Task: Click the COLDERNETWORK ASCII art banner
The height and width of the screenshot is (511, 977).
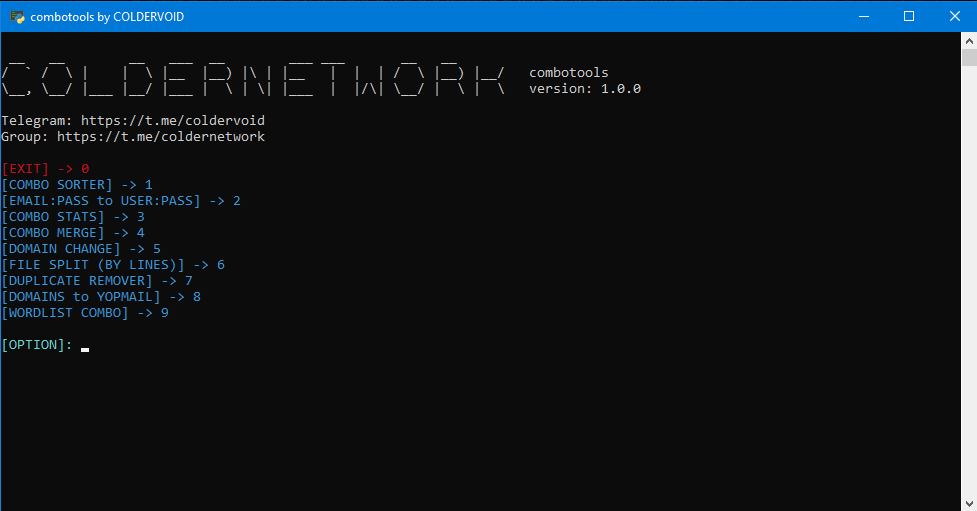Action: pyautogui.click(x=253, y=79)
